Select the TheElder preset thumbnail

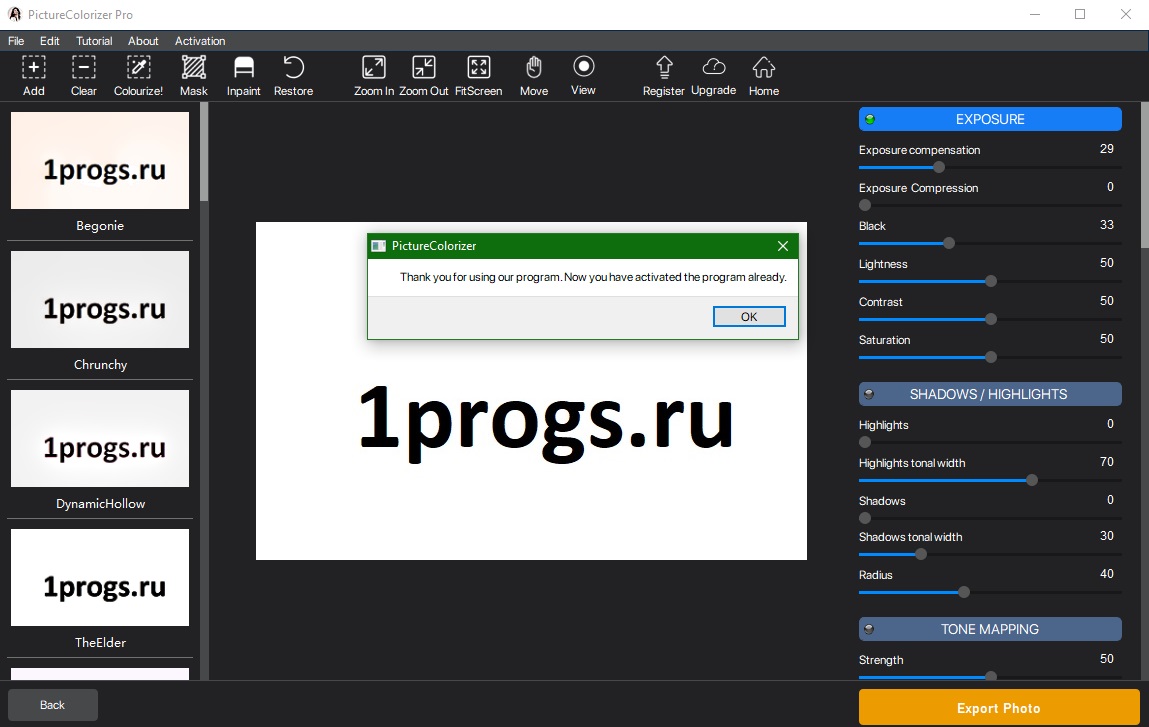(x=100, y=577)
